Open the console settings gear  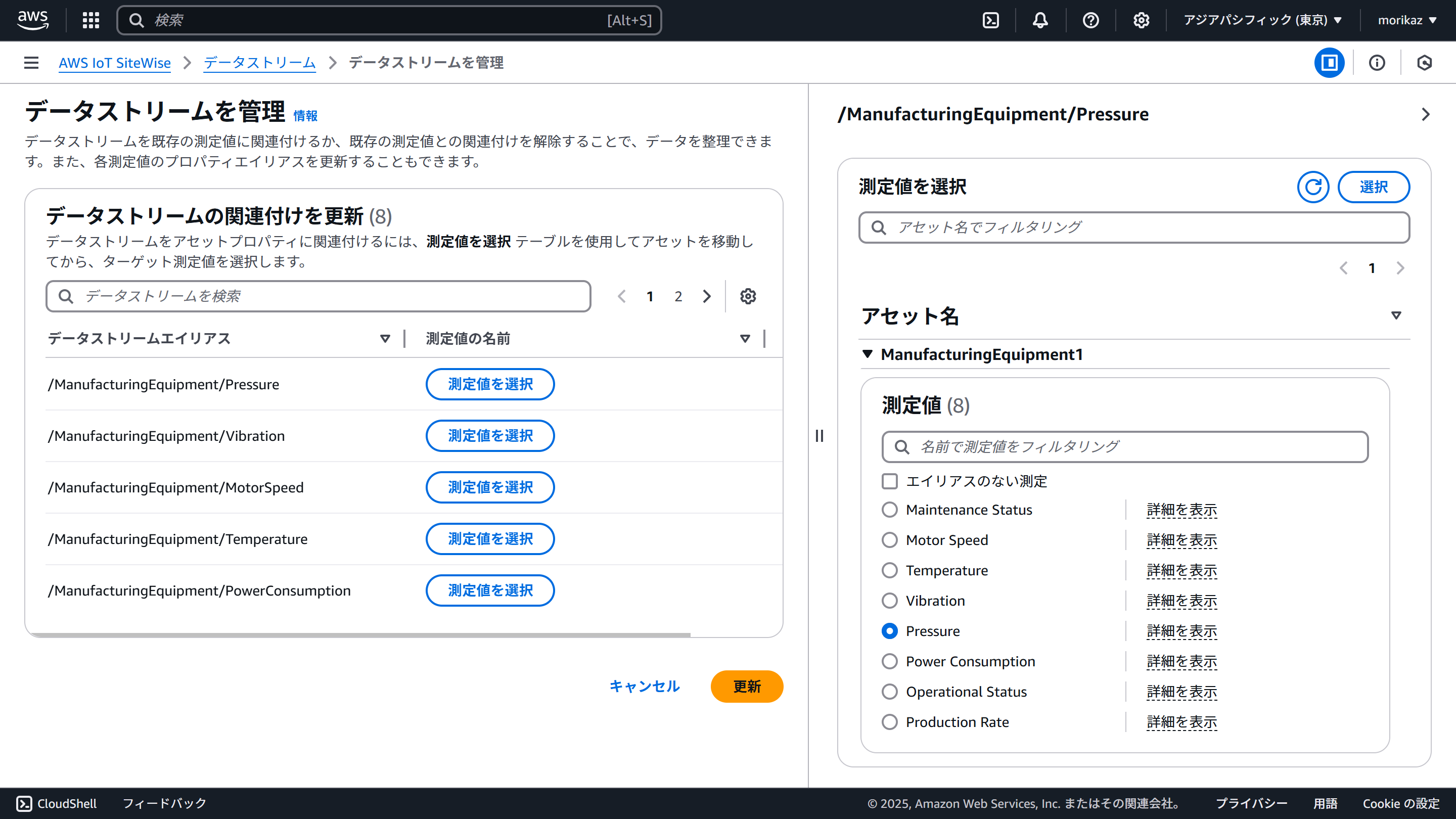[1141, 20]
